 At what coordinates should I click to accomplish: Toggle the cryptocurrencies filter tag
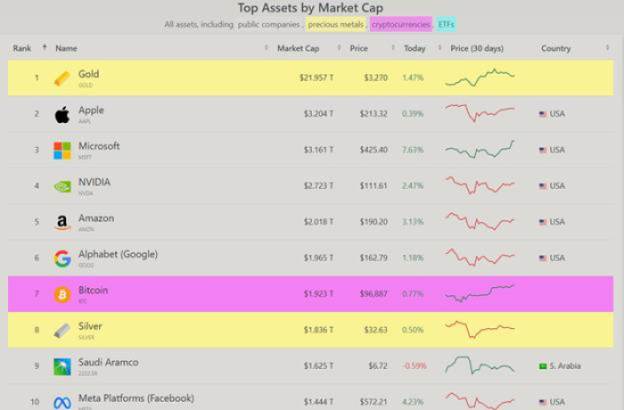pyautogui.click(x=400, y=24)
